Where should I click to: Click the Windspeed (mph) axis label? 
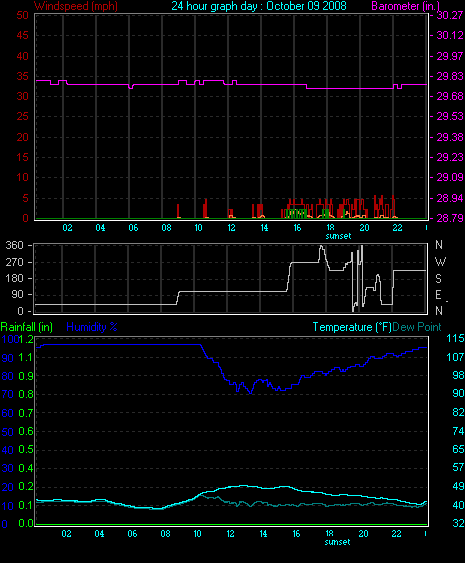click(x=76, y=6)
